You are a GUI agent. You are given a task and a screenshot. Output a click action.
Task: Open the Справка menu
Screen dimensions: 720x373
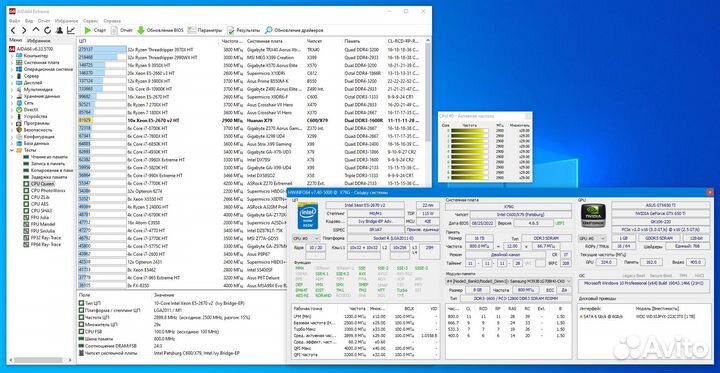tap(112, 21)
